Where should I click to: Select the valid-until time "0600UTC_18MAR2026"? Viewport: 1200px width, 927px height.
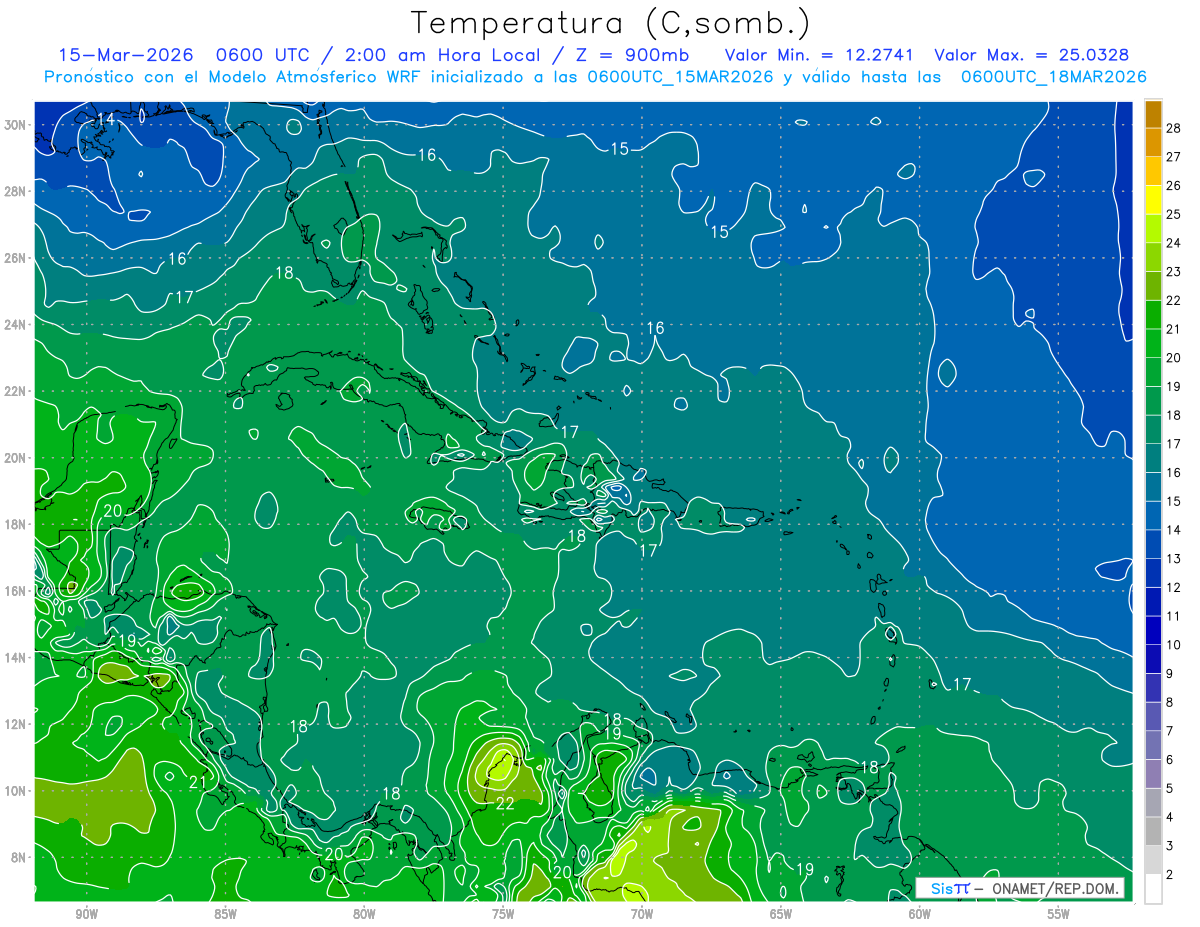(1053, 77)
